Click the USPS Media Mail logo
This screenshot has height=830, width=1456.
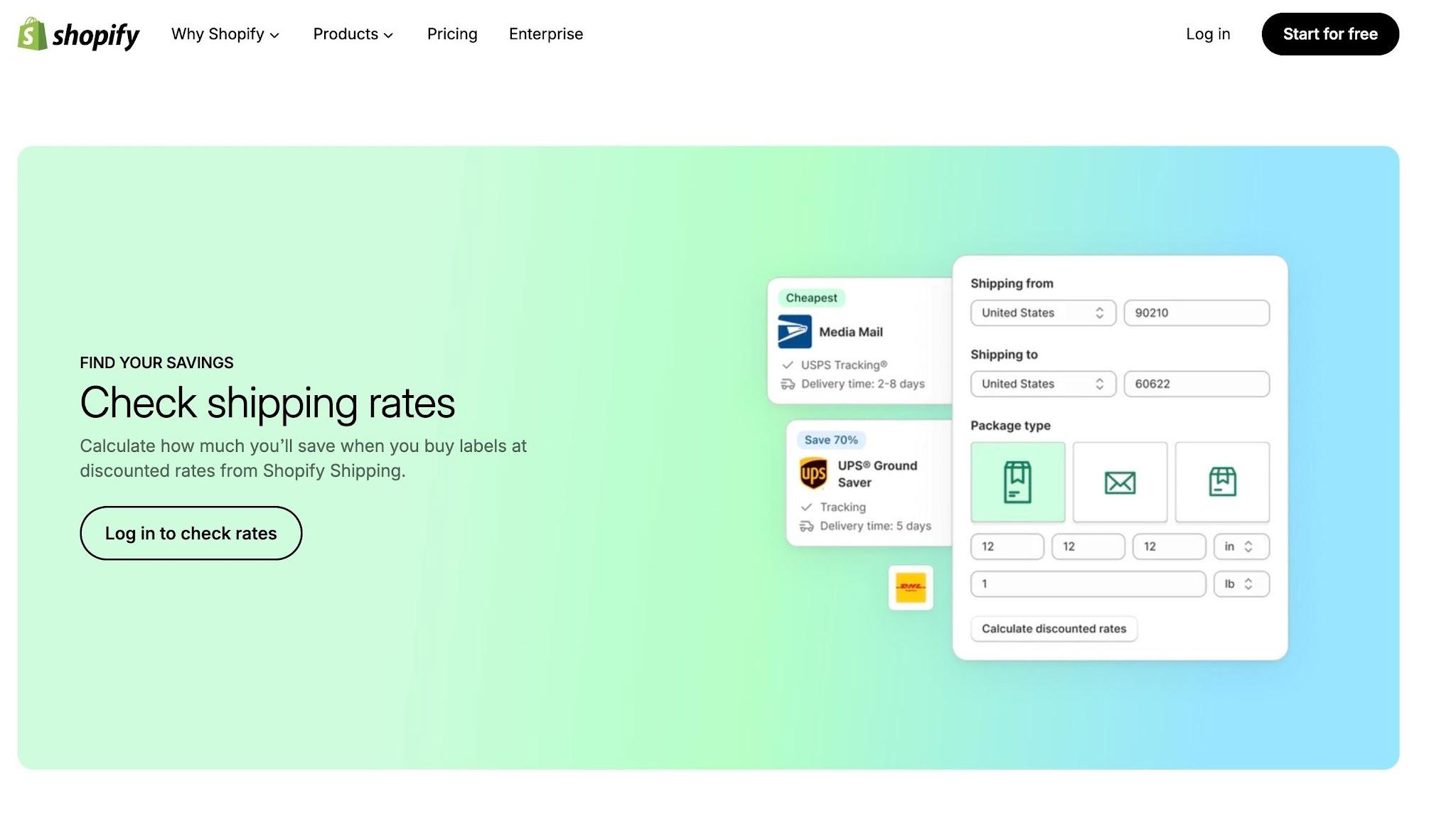pos(795,332)
